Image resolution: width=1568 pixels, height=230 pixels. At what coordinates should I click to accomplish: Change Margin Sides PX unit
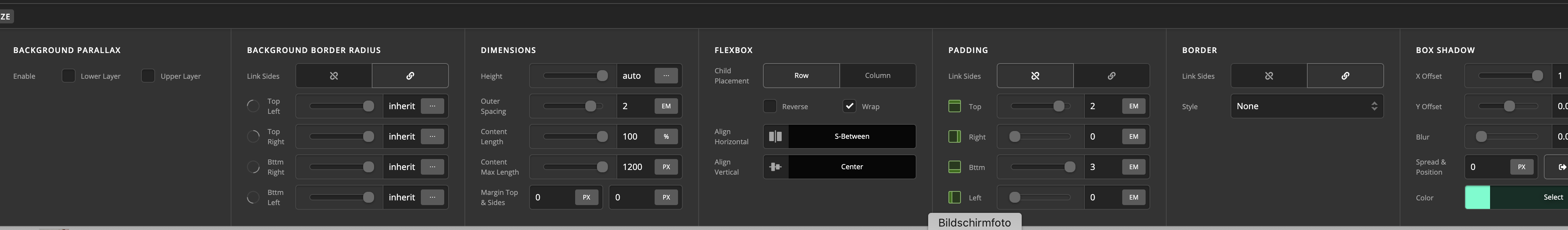coord(666,197)
